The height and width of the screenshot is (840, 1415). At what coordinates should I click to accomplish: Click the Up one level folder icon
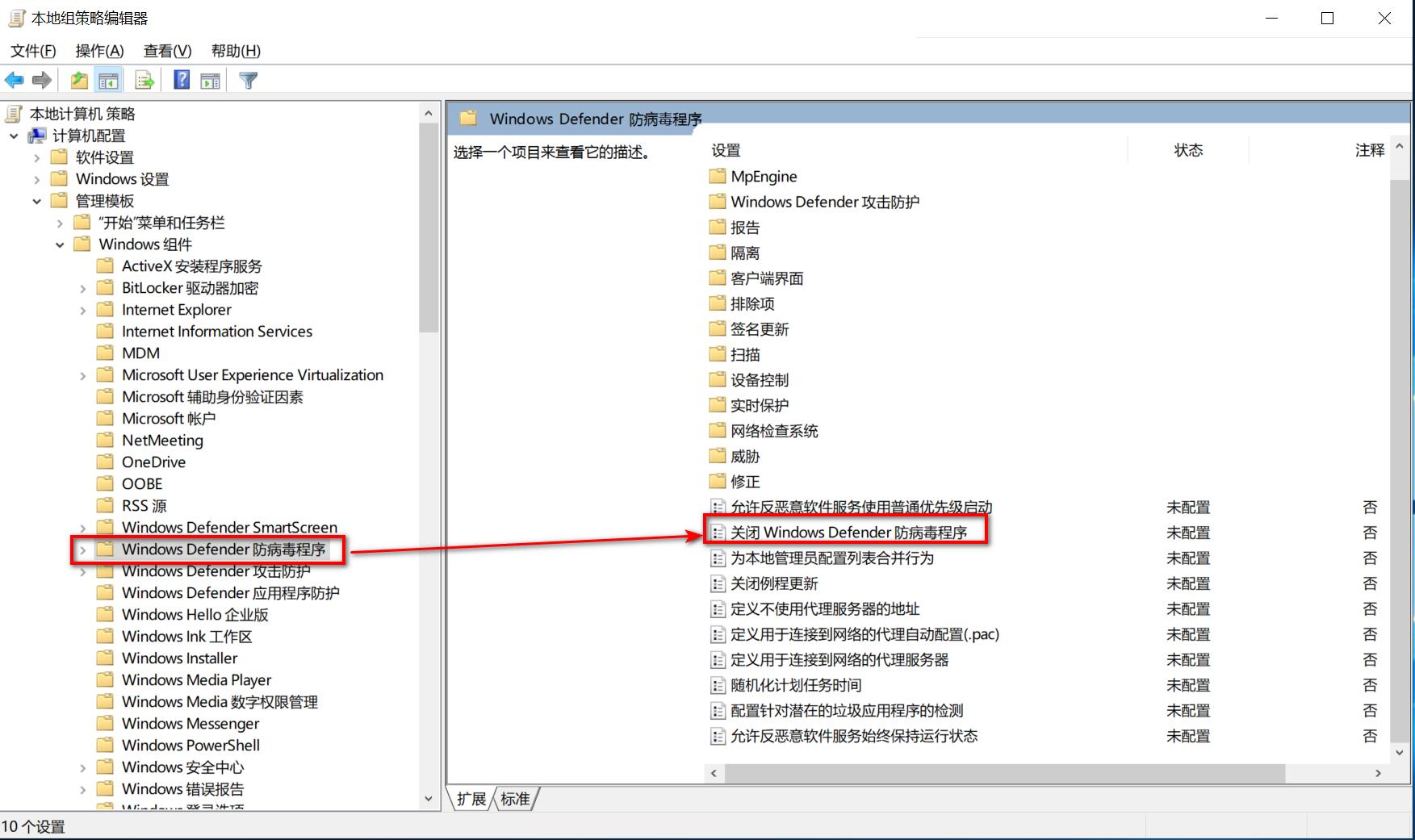pos(79,81)
